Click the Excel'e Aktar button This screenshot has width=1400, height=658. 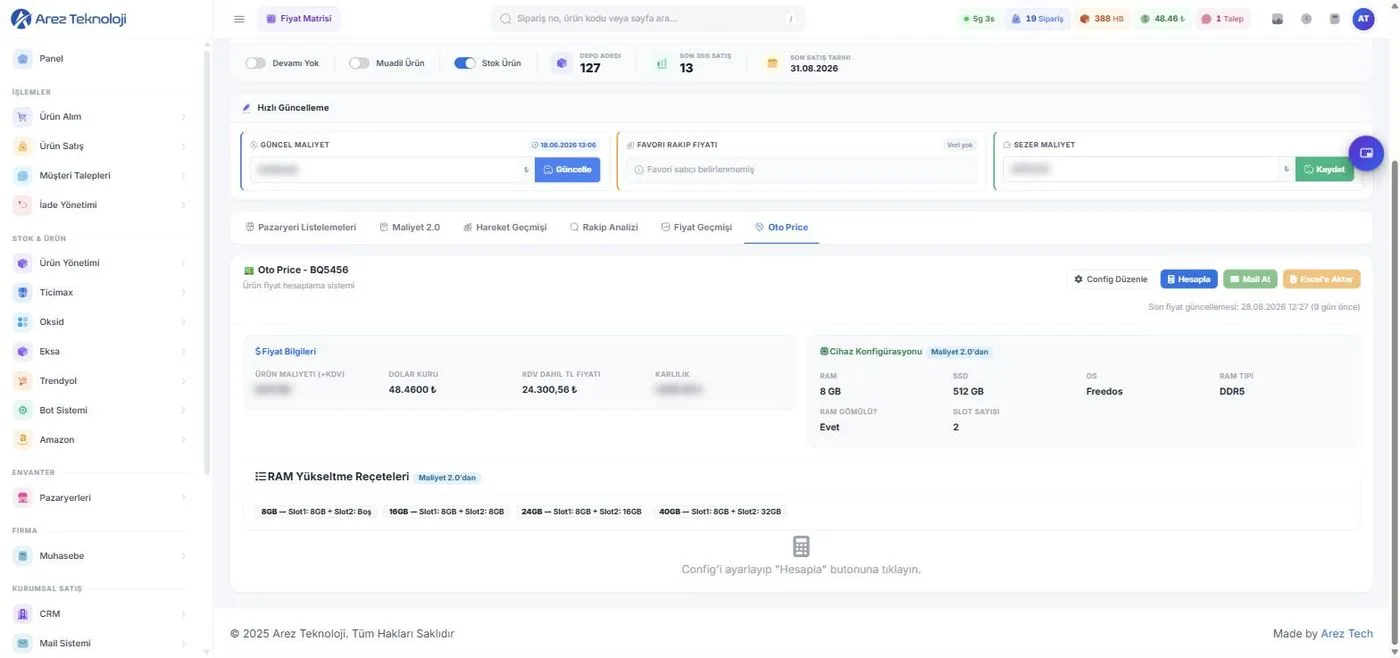pyautogui.click(x=1322, y=279)
